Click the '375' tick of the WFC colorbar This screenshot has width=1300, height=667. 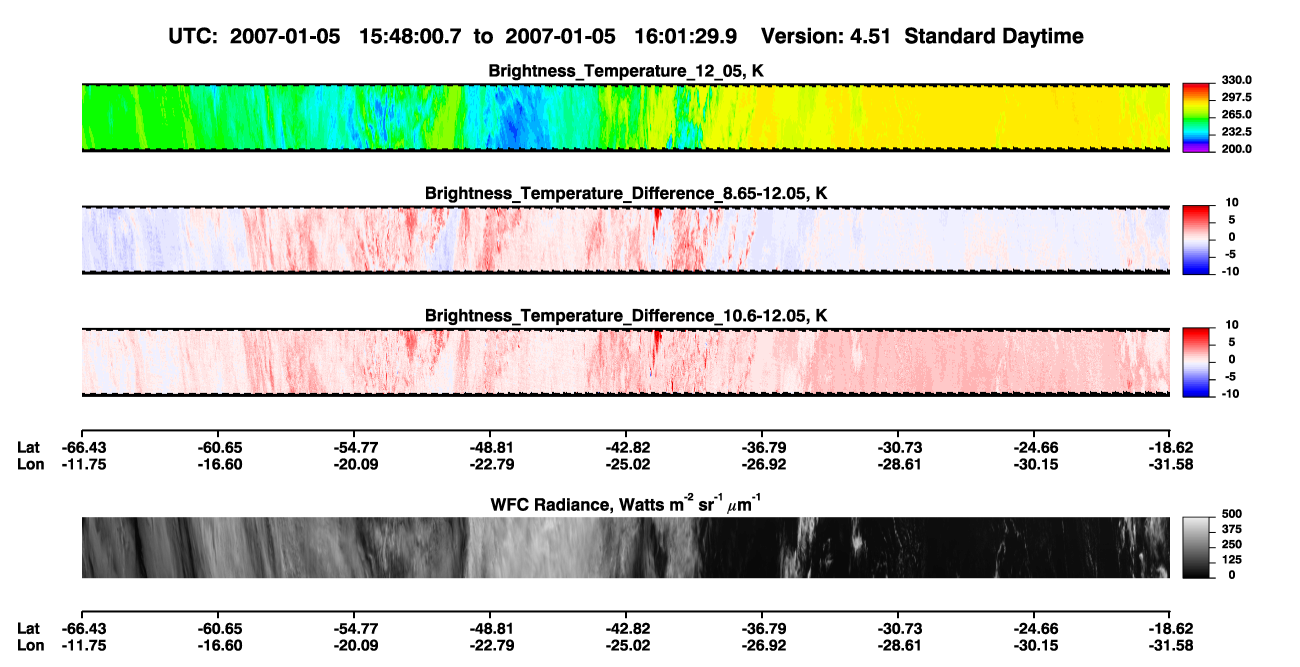1232,529
